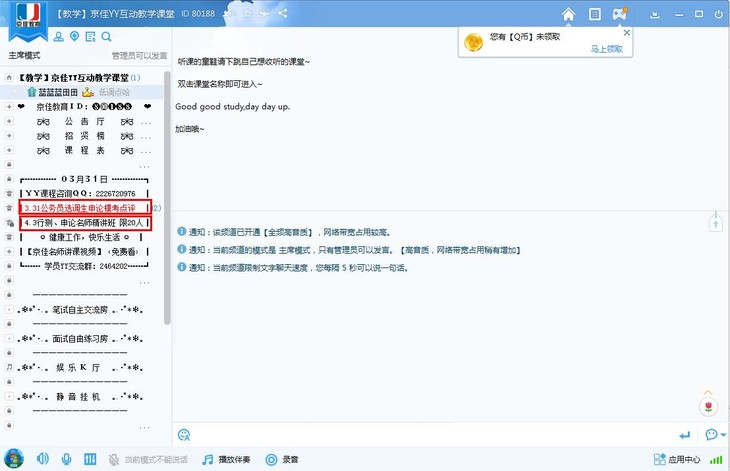Click the channel list vertical scrollbar
The image size is (730, 471).
coord(167,197)
